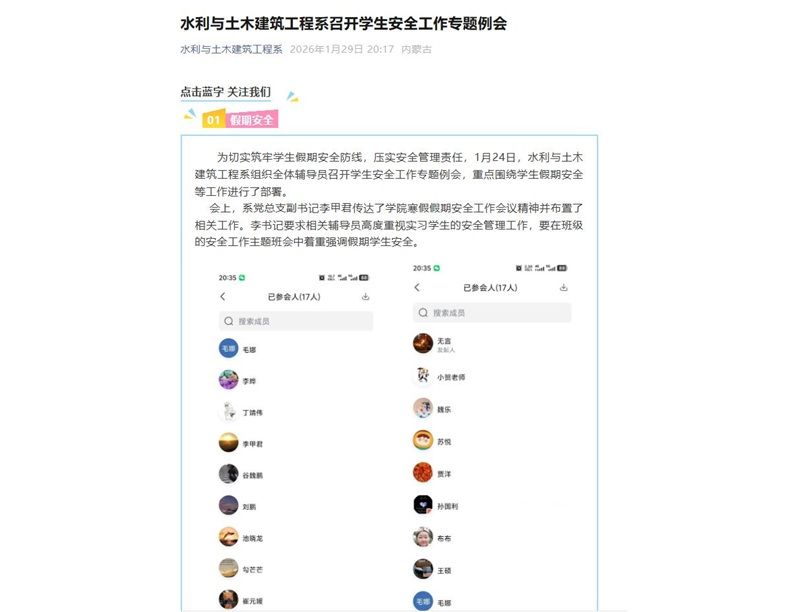The image size is (800, 612).
Task: Click the download icon in the left participant list
Action: tap(365, 296)
